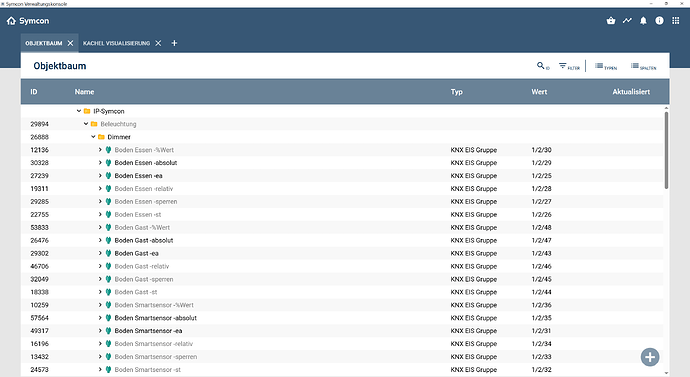
Task: Select the Boden Smartsensor -st row
Action: (x=342, y=370)
